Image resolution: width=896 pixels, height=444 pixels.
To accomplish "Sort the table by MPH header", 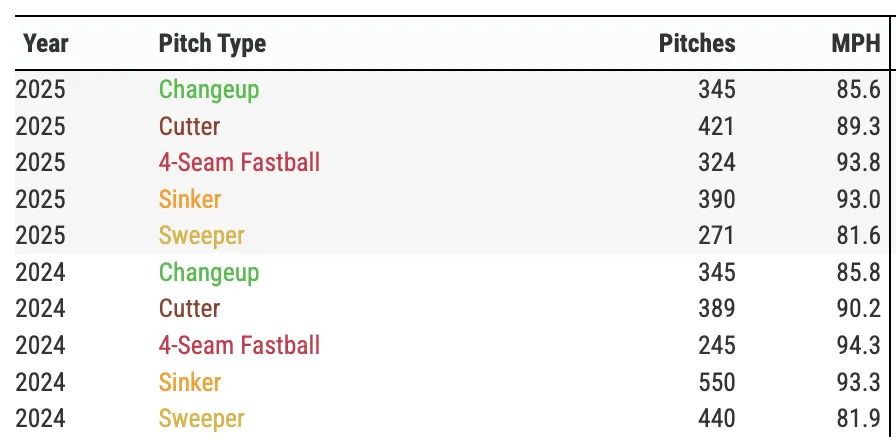I will [x=857, y=44].
